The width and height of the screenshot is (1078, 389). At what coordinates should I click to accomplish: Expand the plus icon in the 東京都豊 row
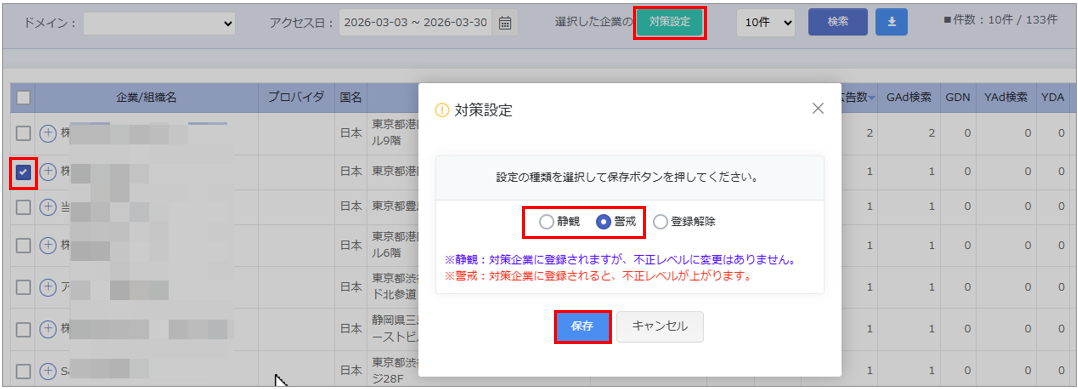coord(47,206)
